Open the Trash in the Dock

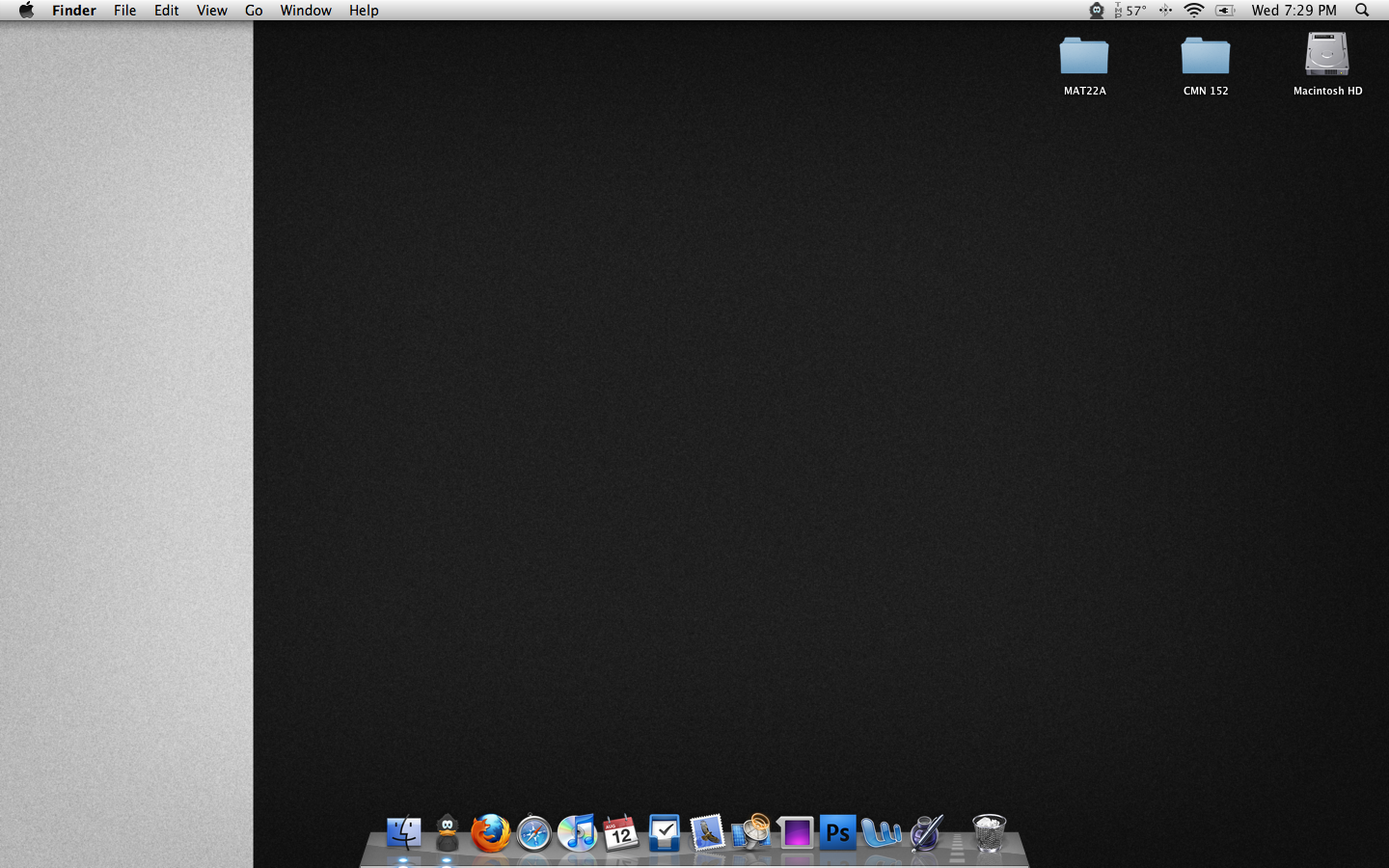(x=989, y=833)
